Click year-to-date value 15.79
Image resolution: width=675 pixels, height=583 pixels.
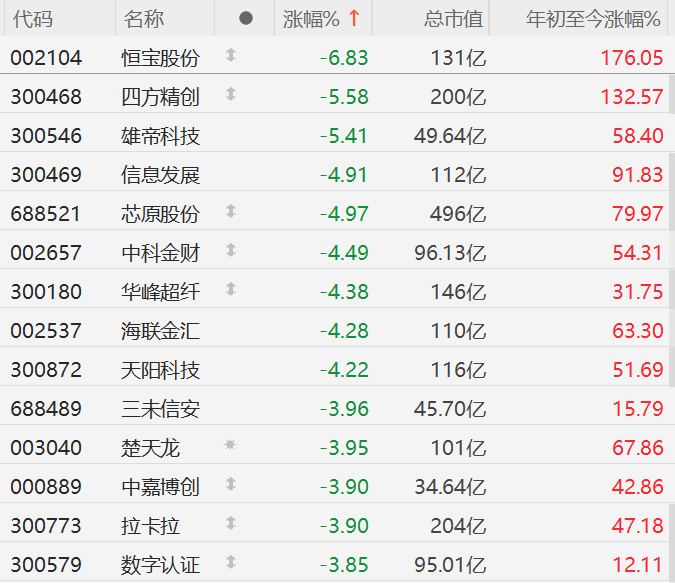(x=638, y=409)
